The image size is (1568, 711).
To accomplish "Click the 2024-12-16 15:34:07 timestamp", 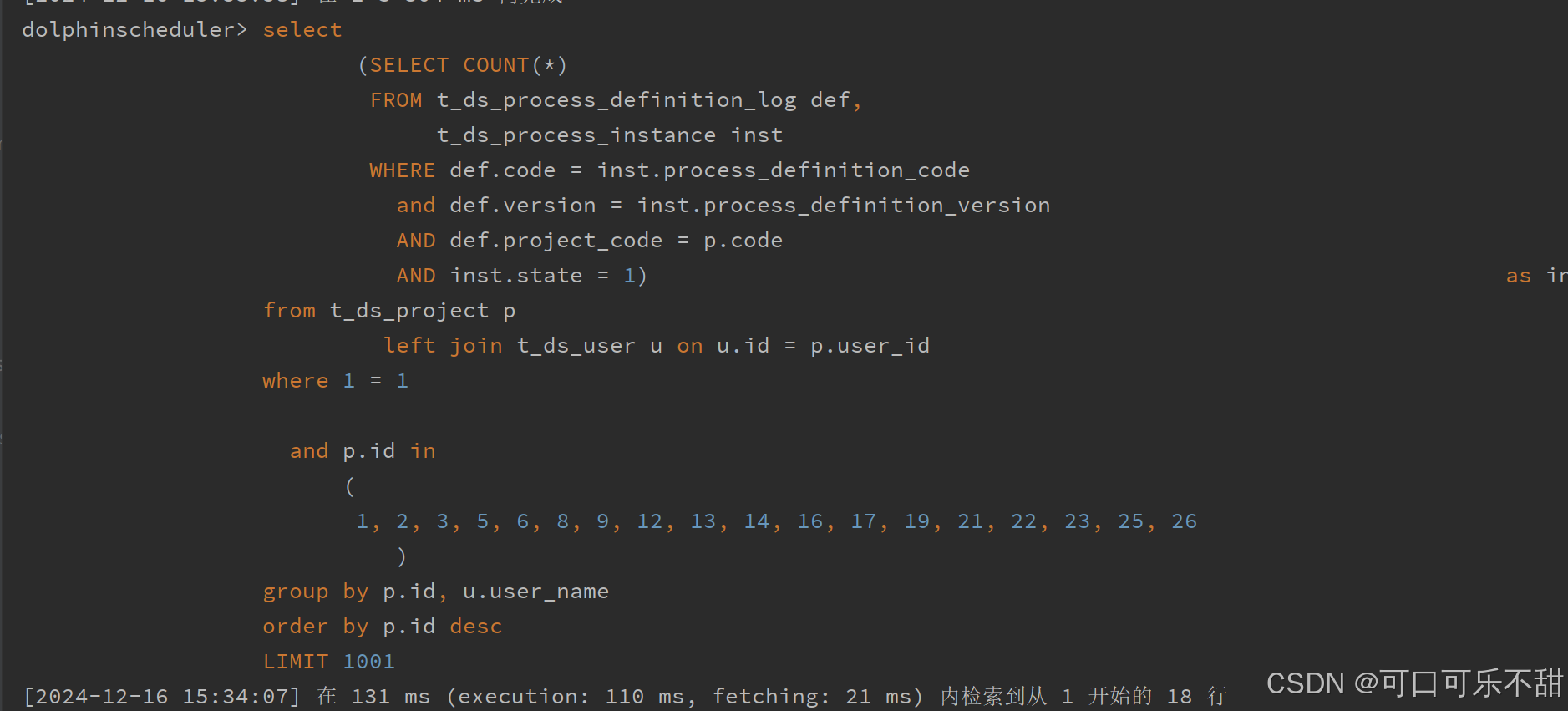I will [162, 697].
